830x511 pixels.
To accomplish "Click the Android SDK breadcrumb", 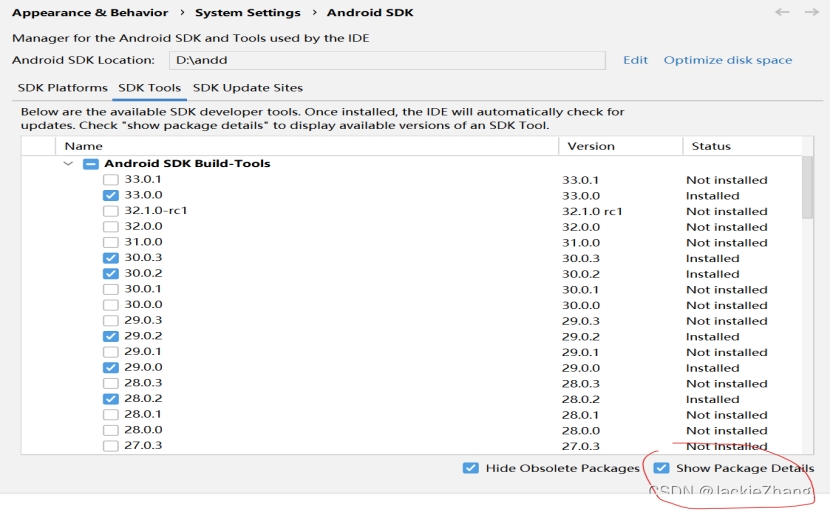I will pos(370,13).
